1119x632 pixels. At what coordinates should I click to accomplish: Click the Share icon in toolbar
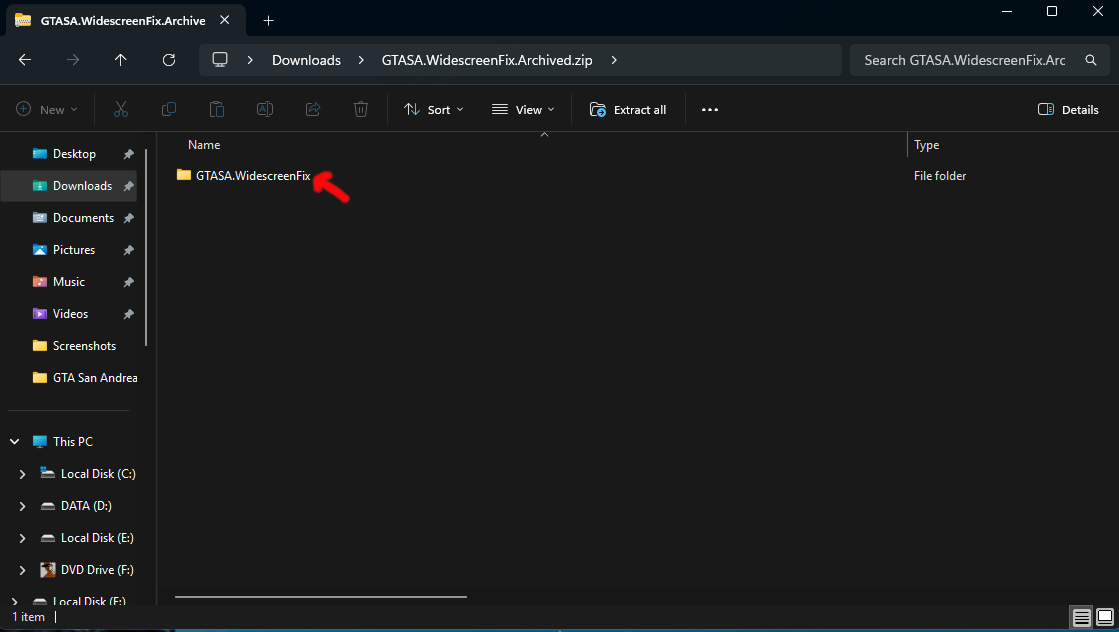click(313, 109)
